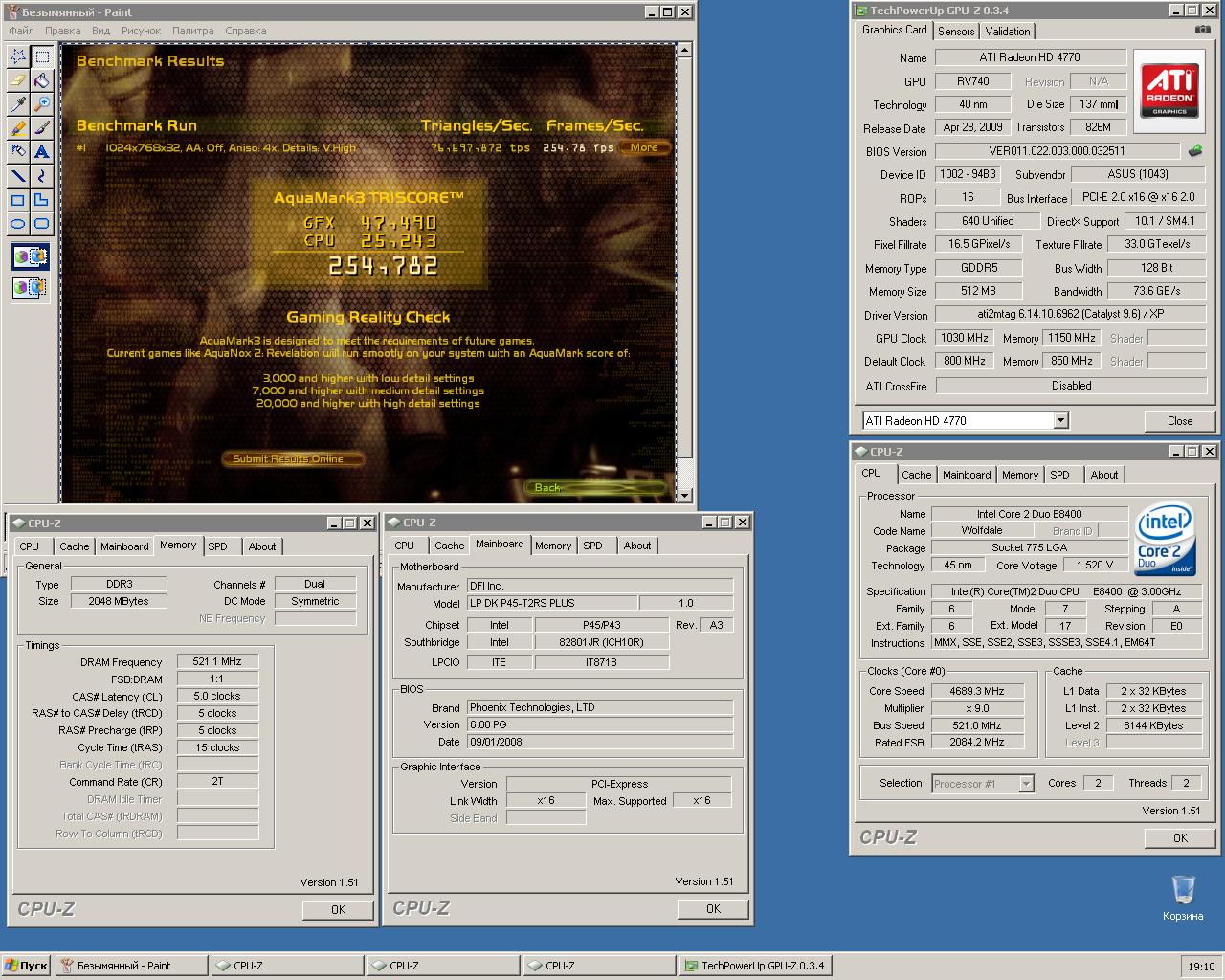Select the Text tool in Paint
Viewport: 1225px width, 980px height.
(x=42, y=152)
